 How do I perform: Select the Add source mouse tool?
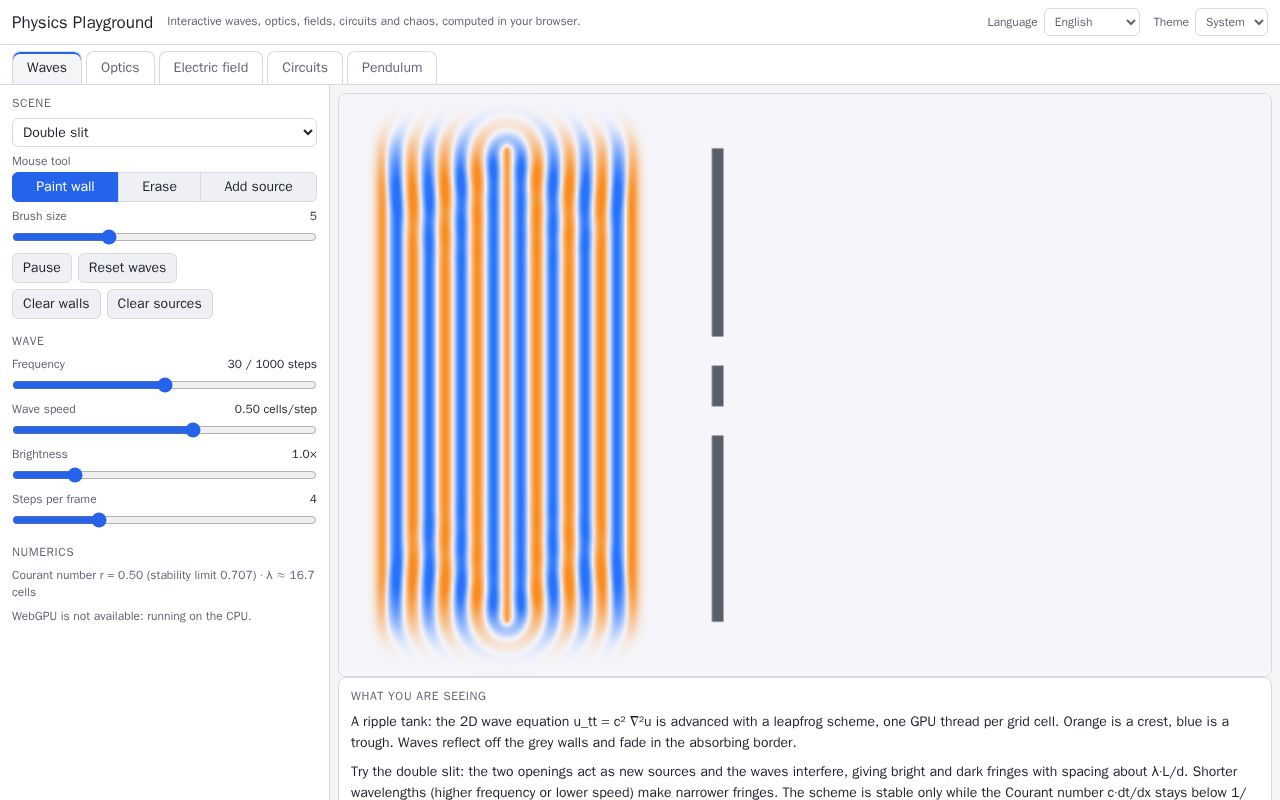pos(258,187)
